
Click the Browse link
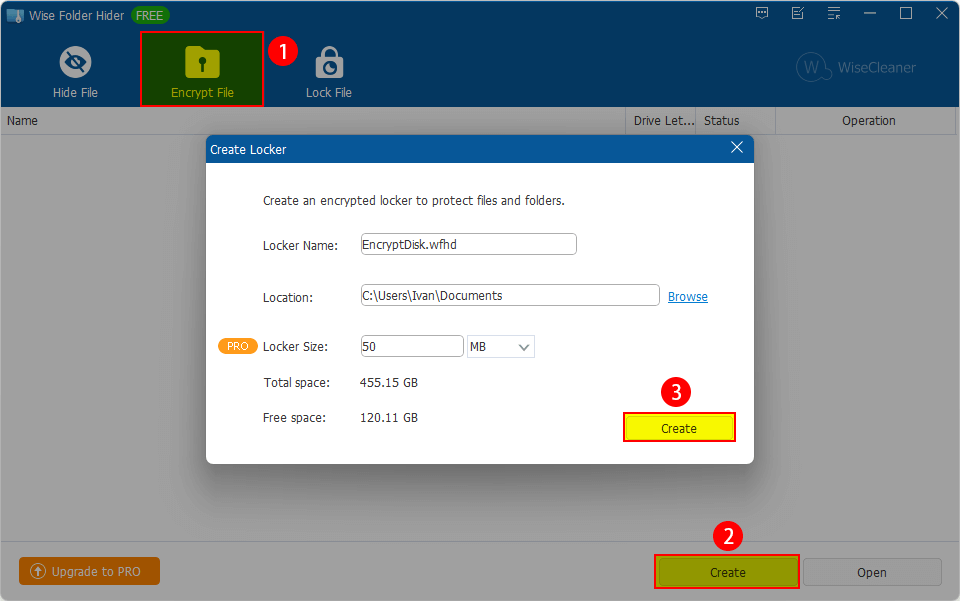(688, 297)
